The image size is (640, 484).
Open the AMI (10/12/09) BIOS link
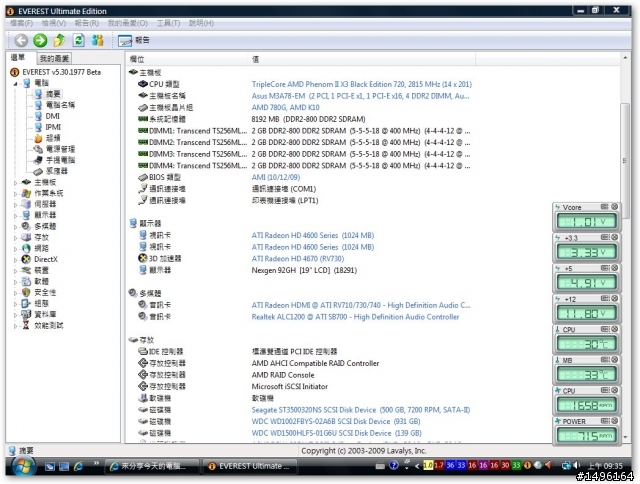(276, 178)
